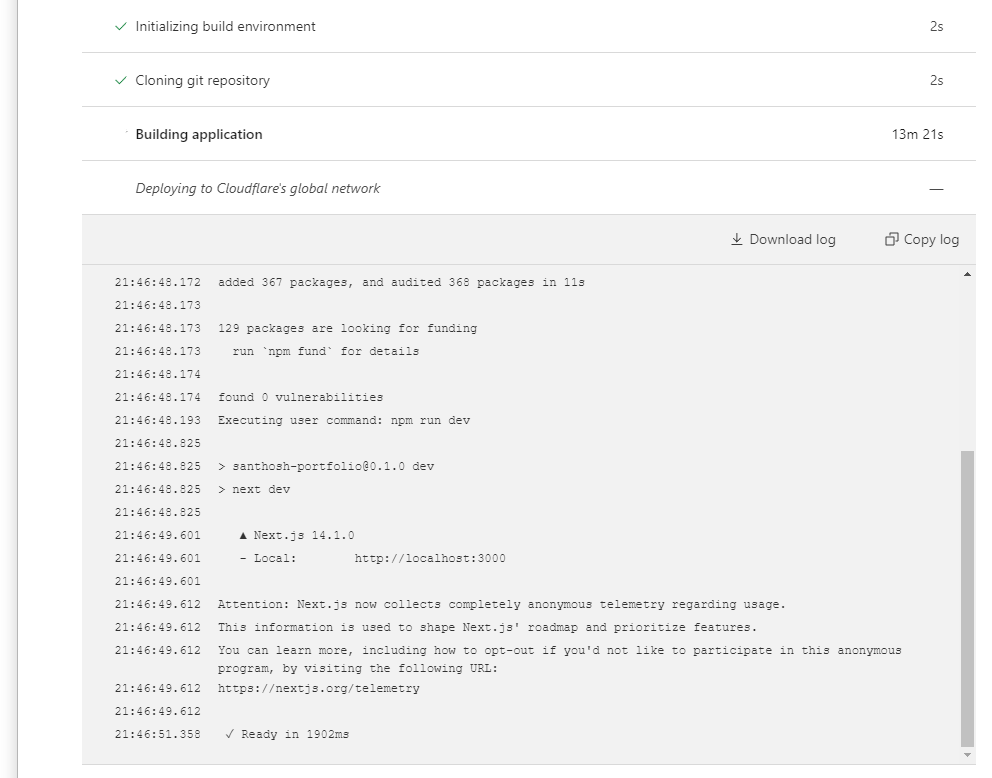The image size is (992, 778).
Task: Click the http://localhost:3000 URL in the log
Action: click(x=430, y=559)
